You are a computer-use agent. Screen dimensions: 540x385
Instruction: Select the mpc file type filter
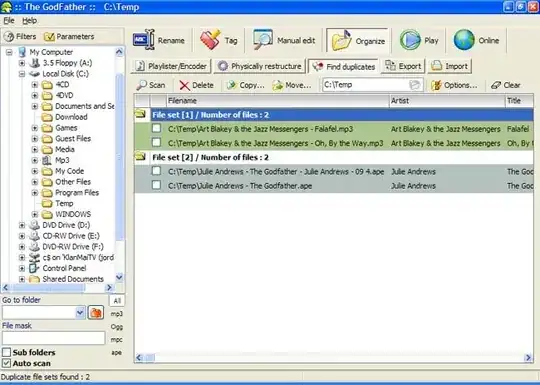pos(117,340)
